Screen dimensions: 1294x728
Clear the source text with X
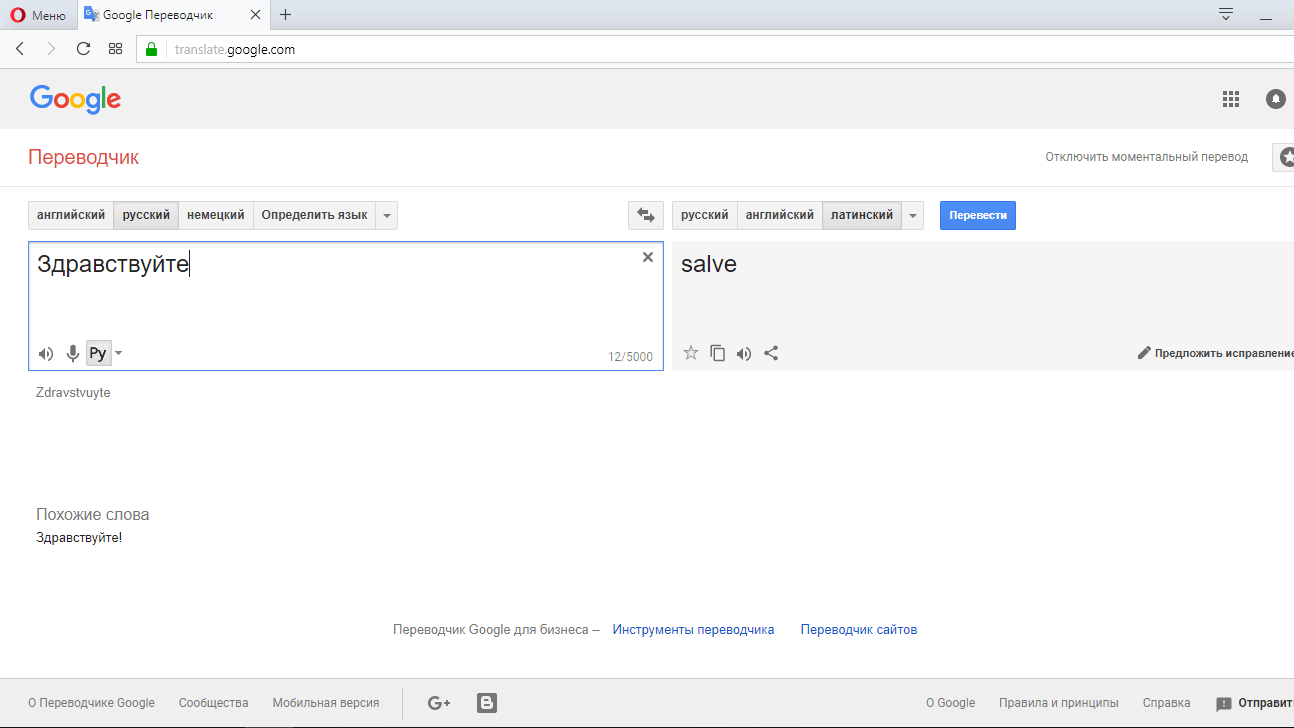tap(648, 257)
